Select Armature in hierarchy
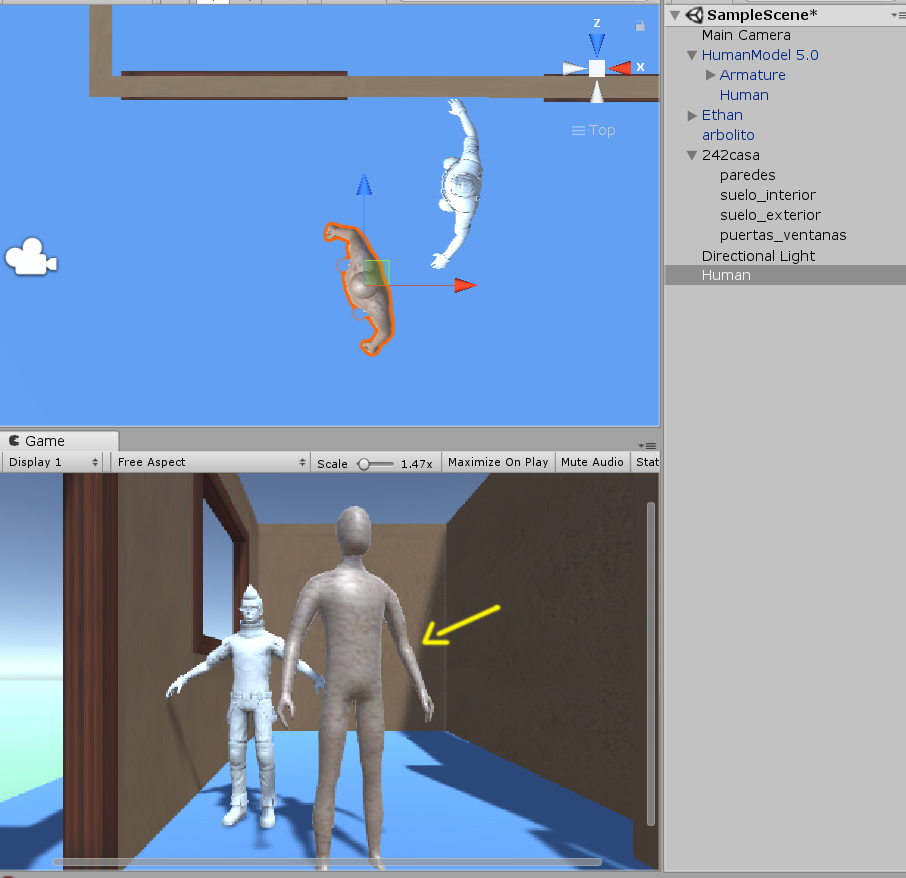906x878 pixels. click(x=752, y=75)
